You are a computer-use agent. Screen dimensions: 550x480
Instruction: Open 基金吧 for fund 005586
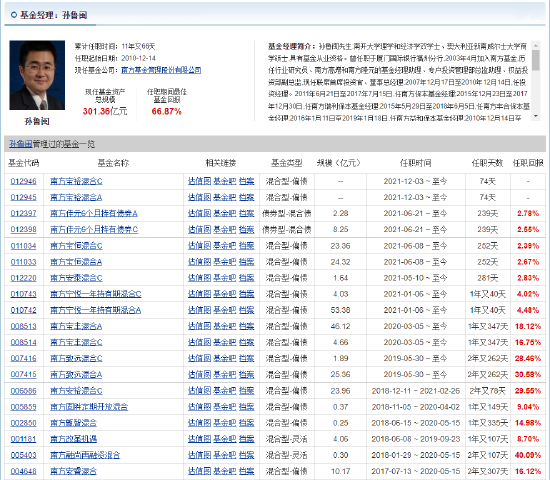225,391
